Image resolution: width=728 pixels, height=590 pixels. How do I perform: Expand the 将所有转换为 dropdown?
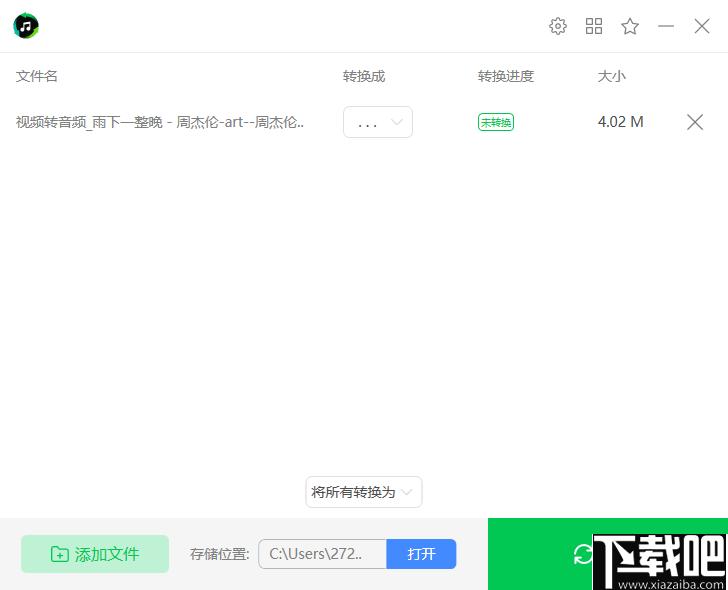364,492
